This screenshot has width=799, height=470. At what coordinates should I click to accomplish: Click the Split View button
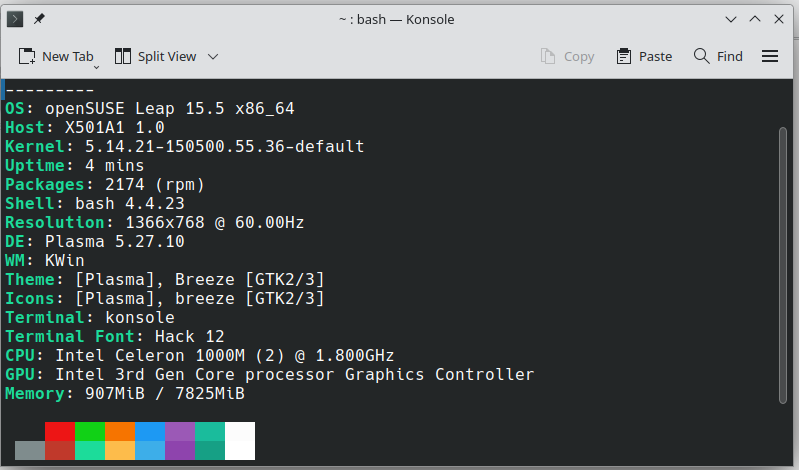[x=155, y=56]
